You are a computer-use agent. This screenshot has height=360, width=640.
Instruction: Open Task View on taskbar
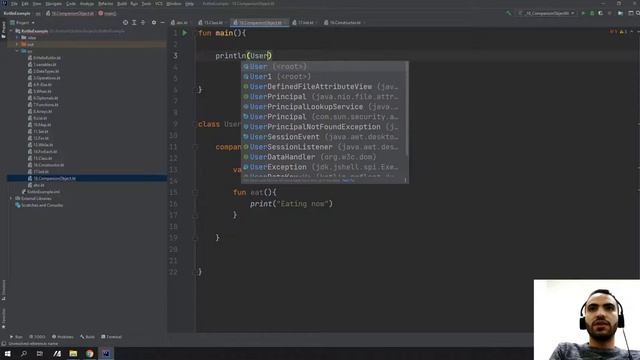coord(40,353)
